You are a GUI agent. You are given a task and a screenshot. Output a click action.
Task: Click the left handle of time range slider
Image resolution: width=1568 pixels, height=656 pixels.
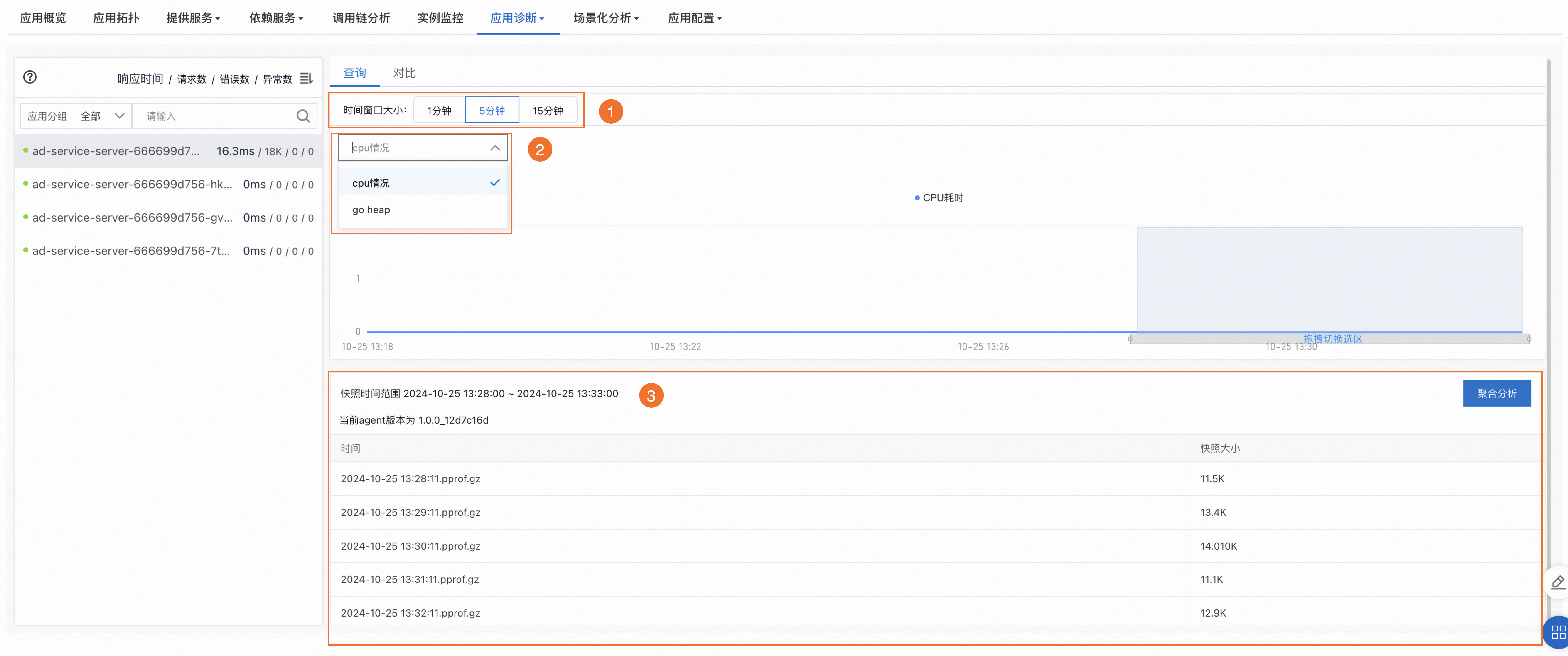pos(1130,339)
